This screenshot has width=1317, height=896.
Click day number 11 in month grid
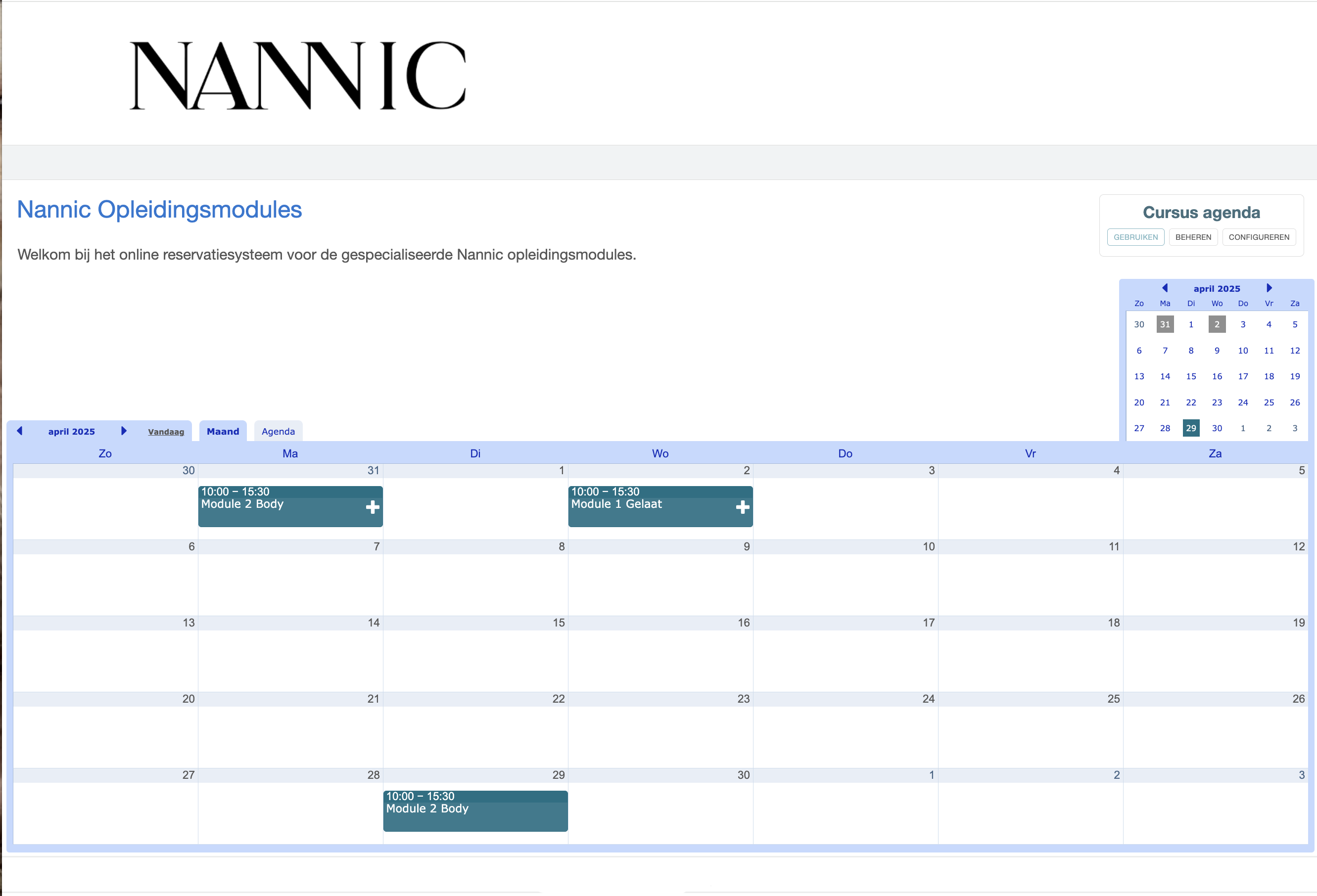coord(1114,546)
